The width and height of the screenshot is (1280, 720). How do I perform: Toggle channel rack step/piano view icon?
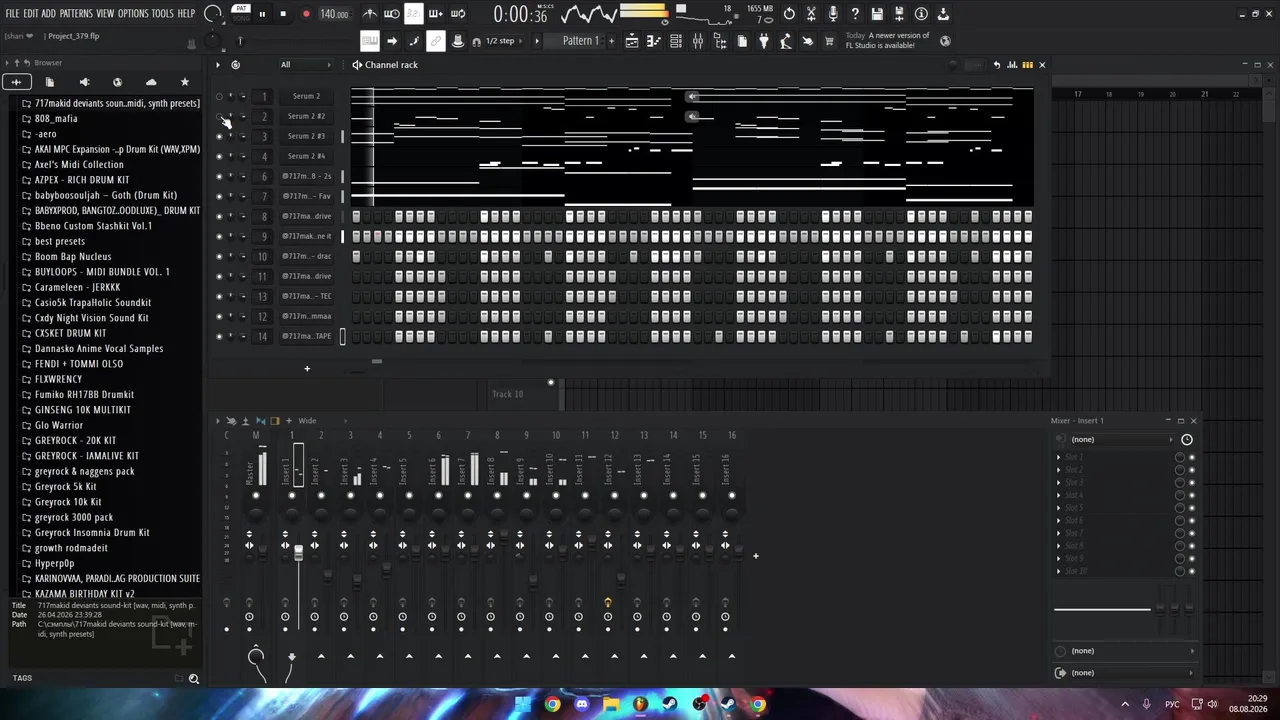click(x=1027, y=65)
